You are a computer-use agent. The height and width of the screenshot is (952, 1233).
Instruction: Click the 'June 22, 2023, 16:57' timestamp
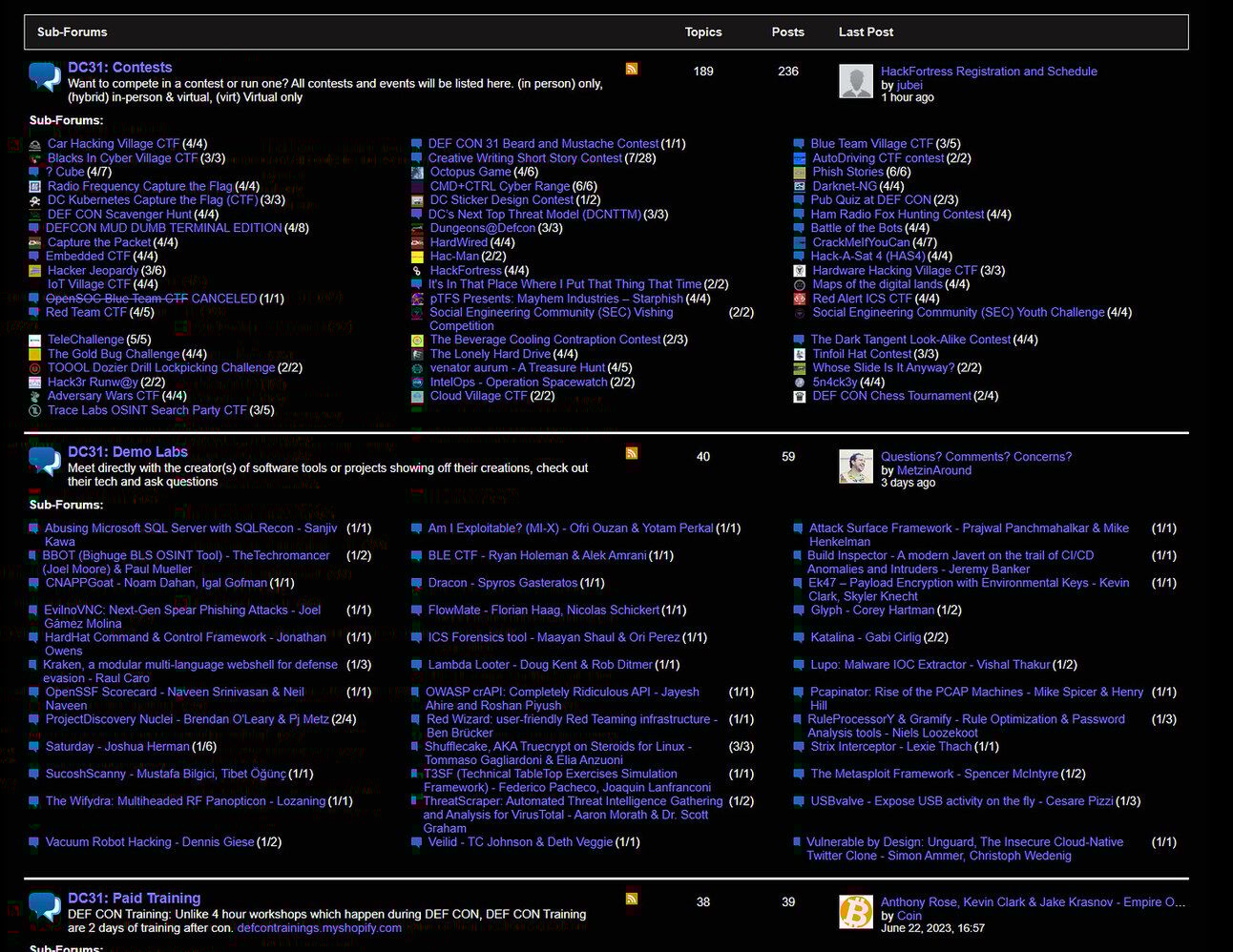click(933, 928)
